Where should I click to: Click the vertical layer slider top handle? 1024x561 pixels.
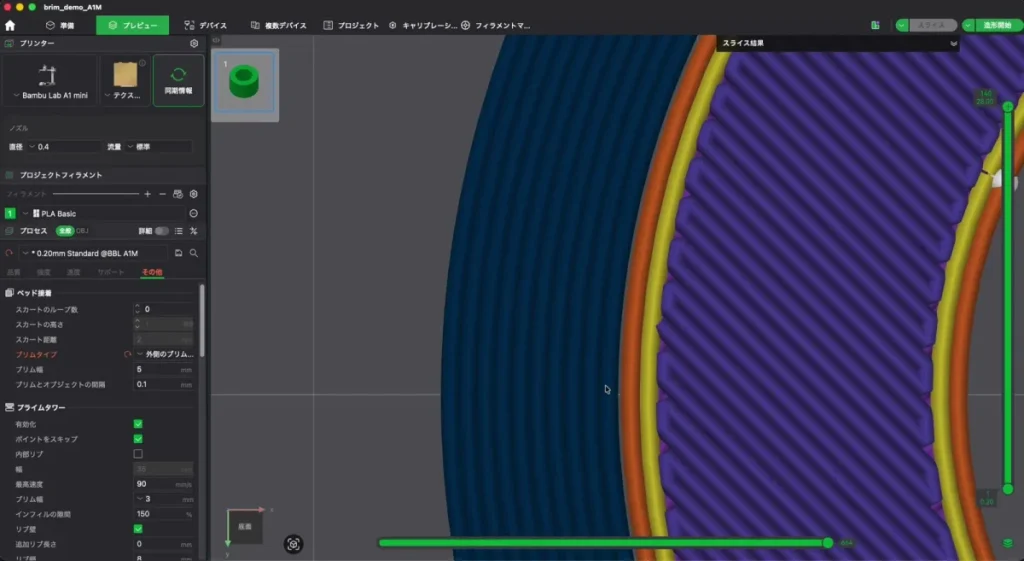click(x=1008, y=106)
